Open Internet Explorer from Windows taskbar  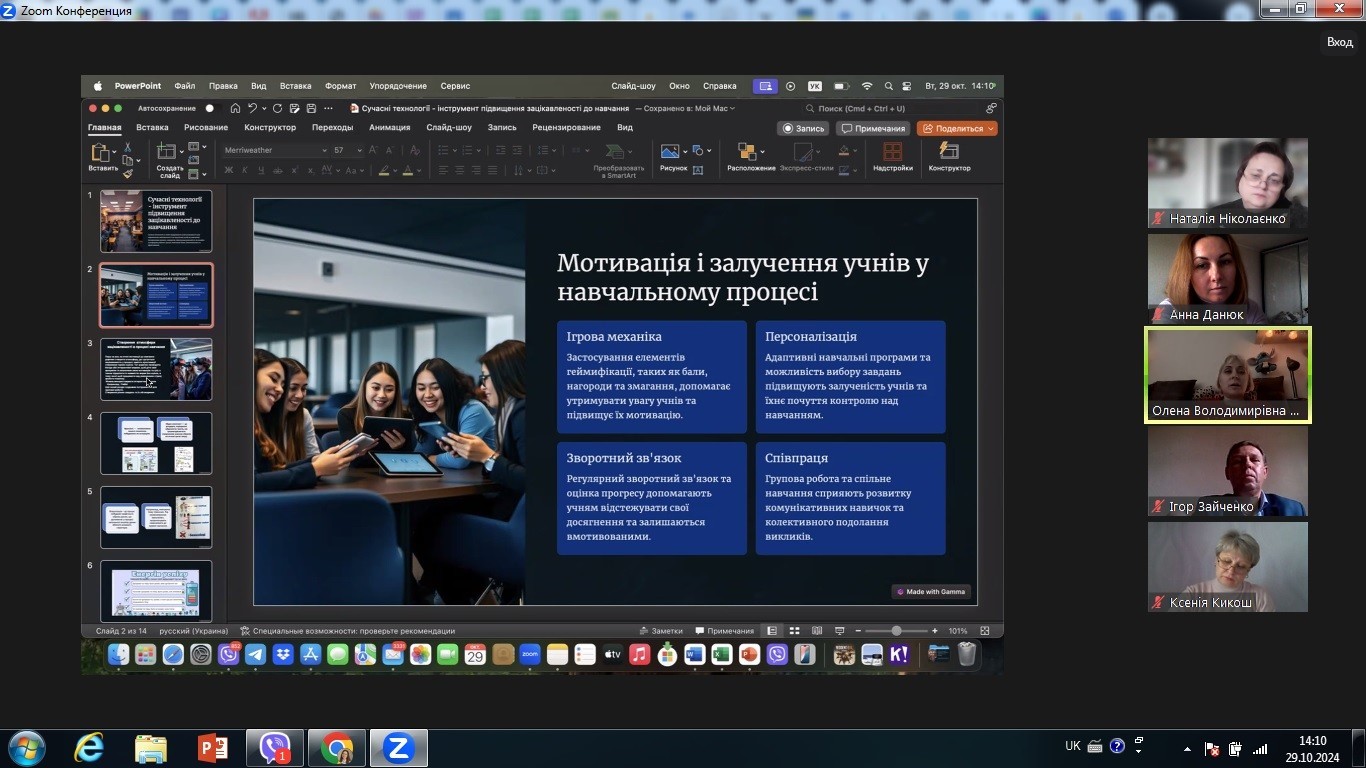tap(89, 748)
